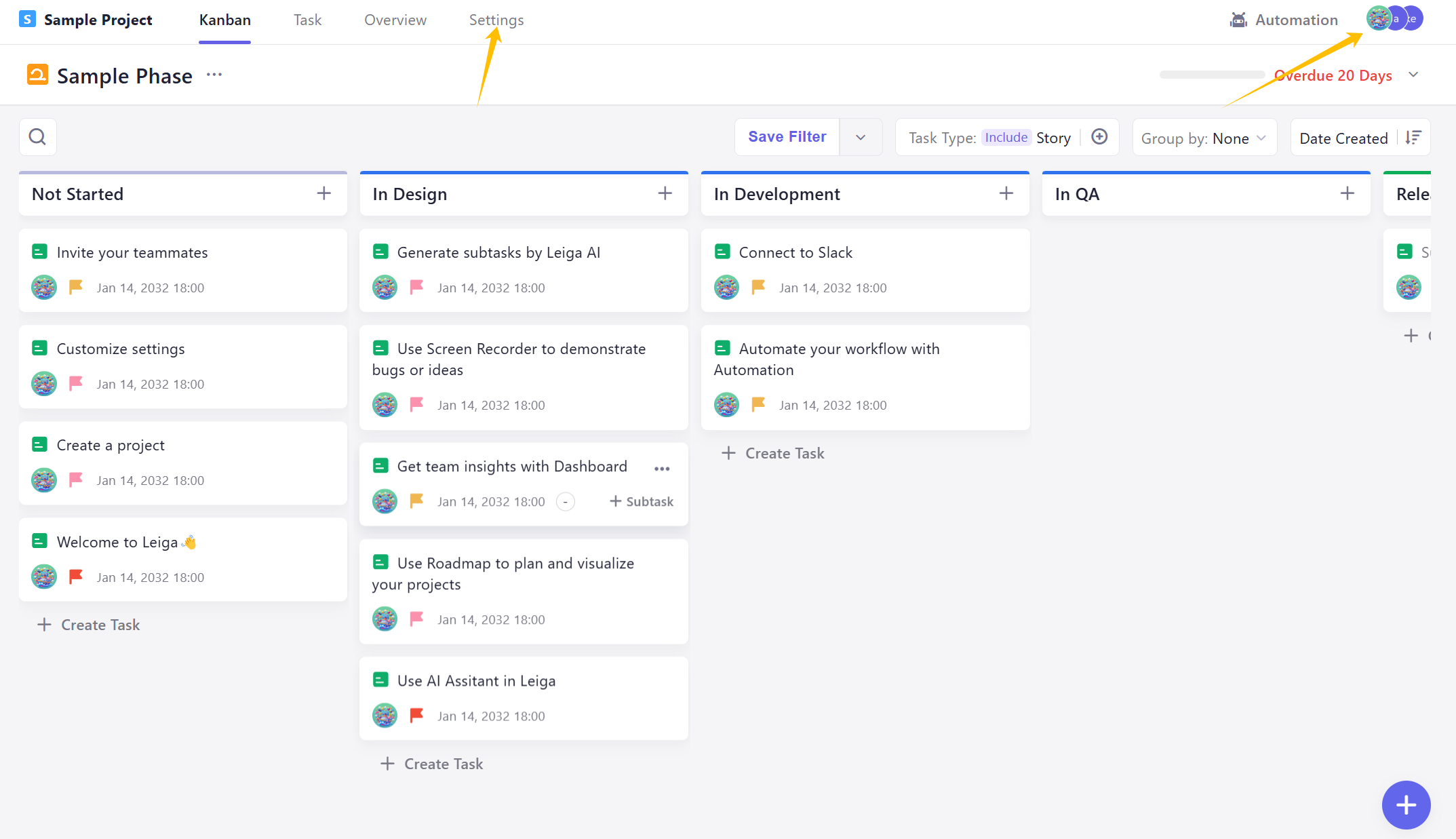Click plus icon in In QA column
The image size is (1456, 839).
pyautogui.click(x=1347, y=193)
